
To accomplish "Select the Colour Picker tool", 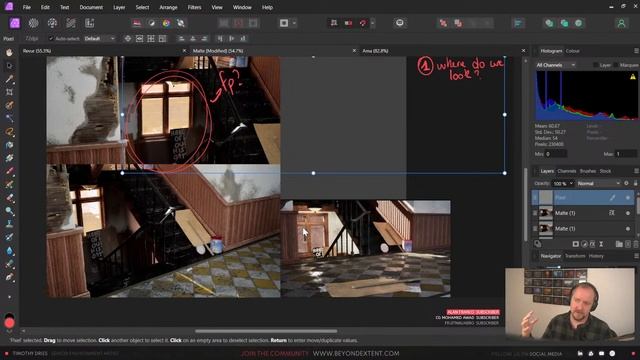I will click(x=9, y=79).
